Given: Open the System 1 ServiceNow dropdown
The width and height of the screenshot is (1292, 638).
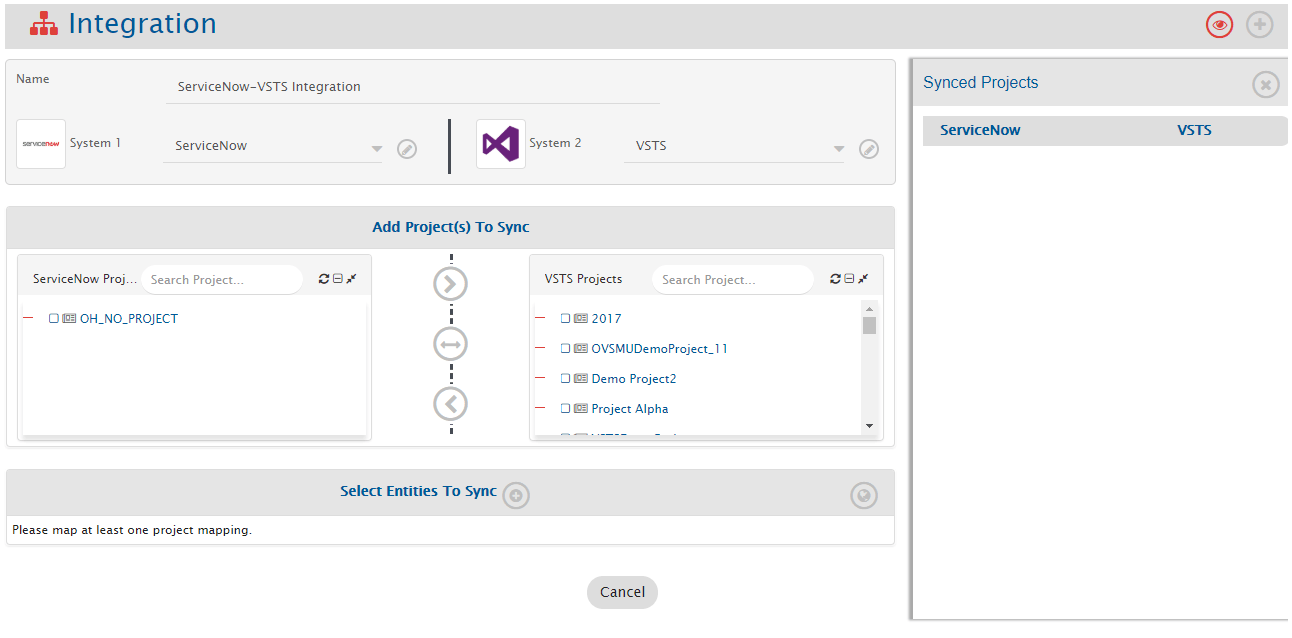Looking at the screenshot, I should [376, 149].
